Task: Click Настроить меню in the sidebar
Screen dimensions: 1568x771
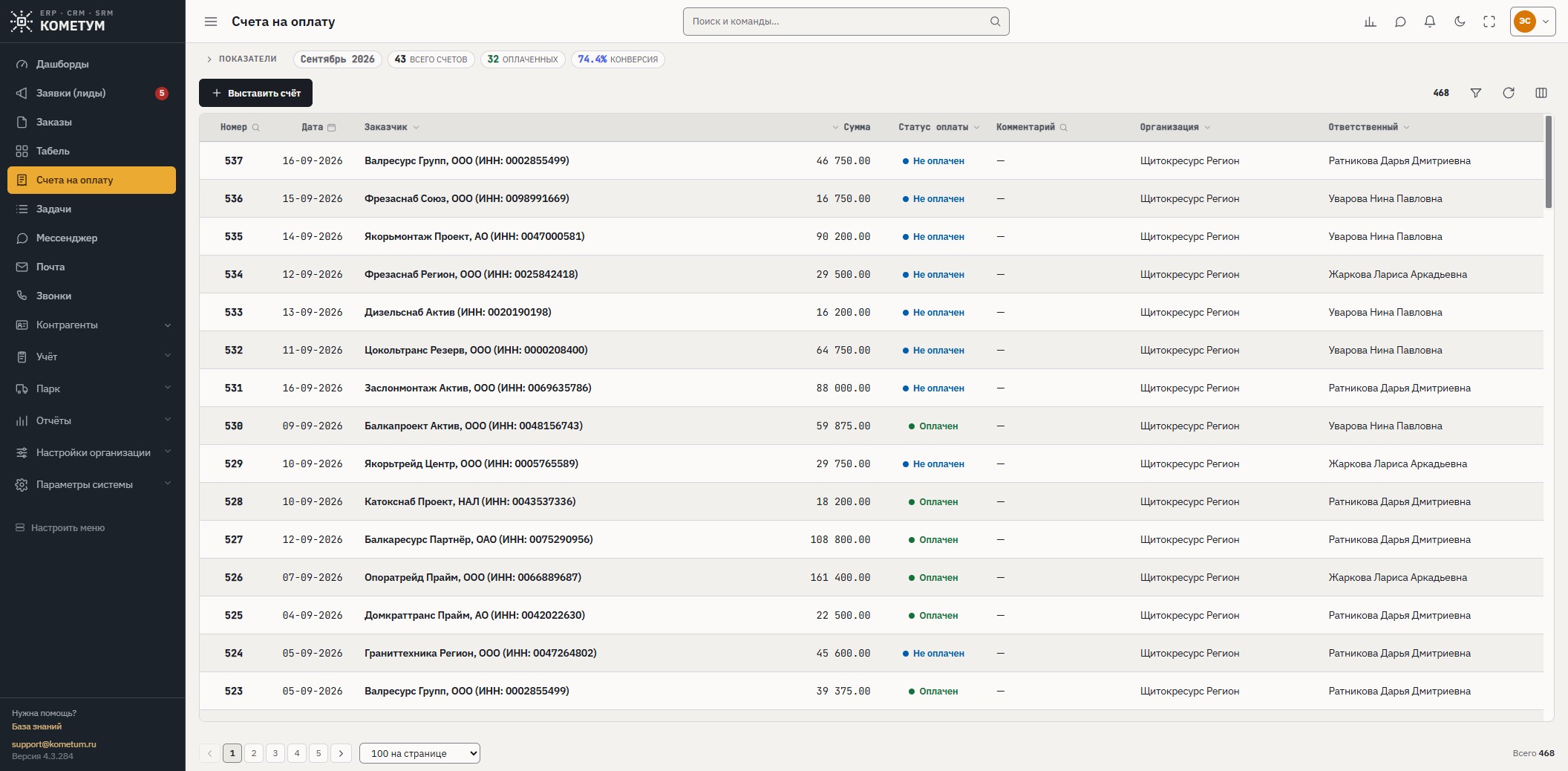Action: click(60, 528)
